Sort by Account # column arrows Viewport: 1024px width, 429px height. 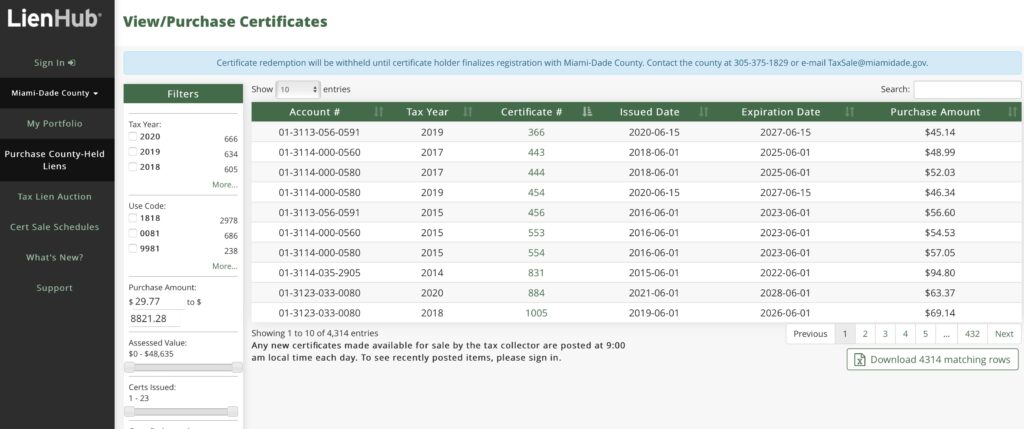[379, 112]
